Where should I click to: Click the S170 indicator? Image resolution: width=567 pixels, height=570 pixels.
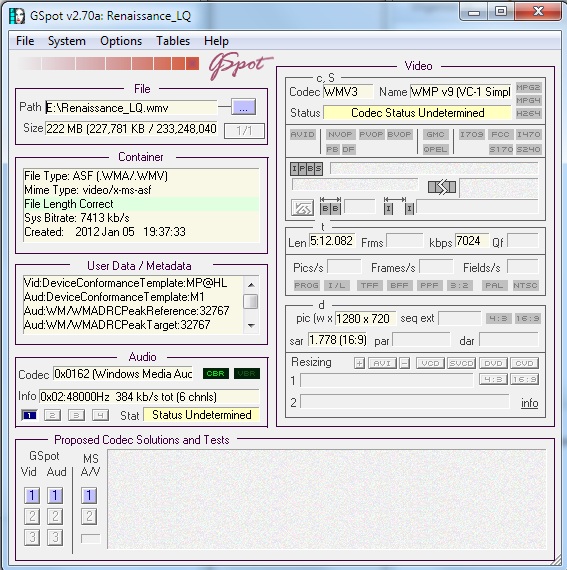point(500,149)
